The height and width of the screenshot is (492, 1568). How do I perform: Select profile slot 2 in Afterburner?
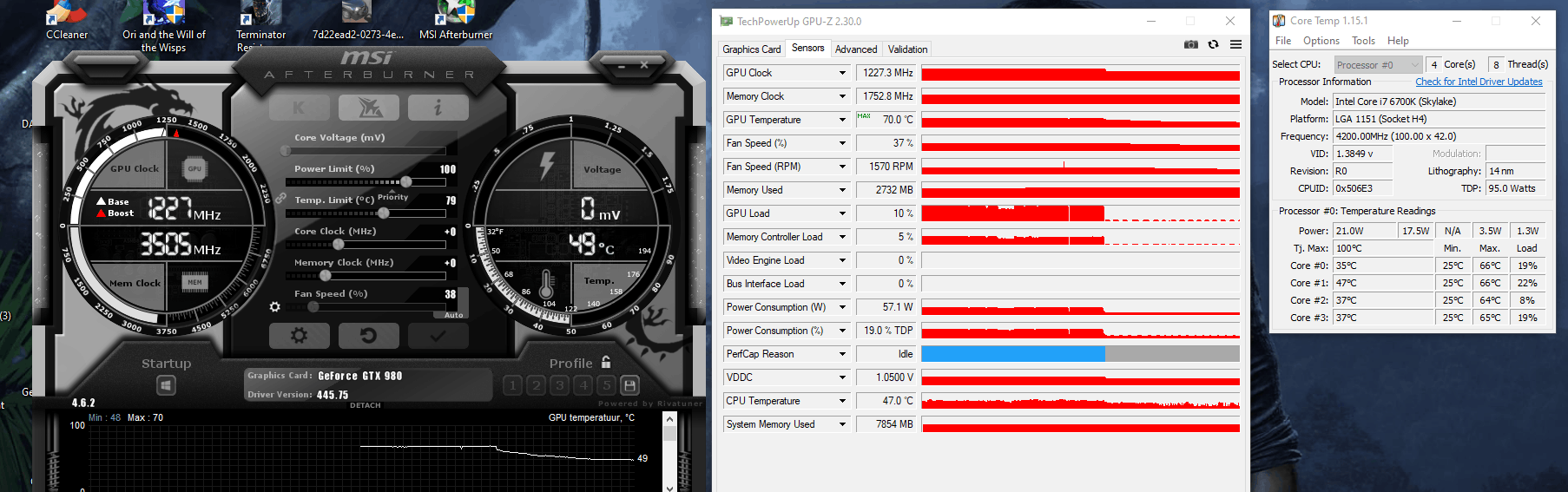(537, 384)
